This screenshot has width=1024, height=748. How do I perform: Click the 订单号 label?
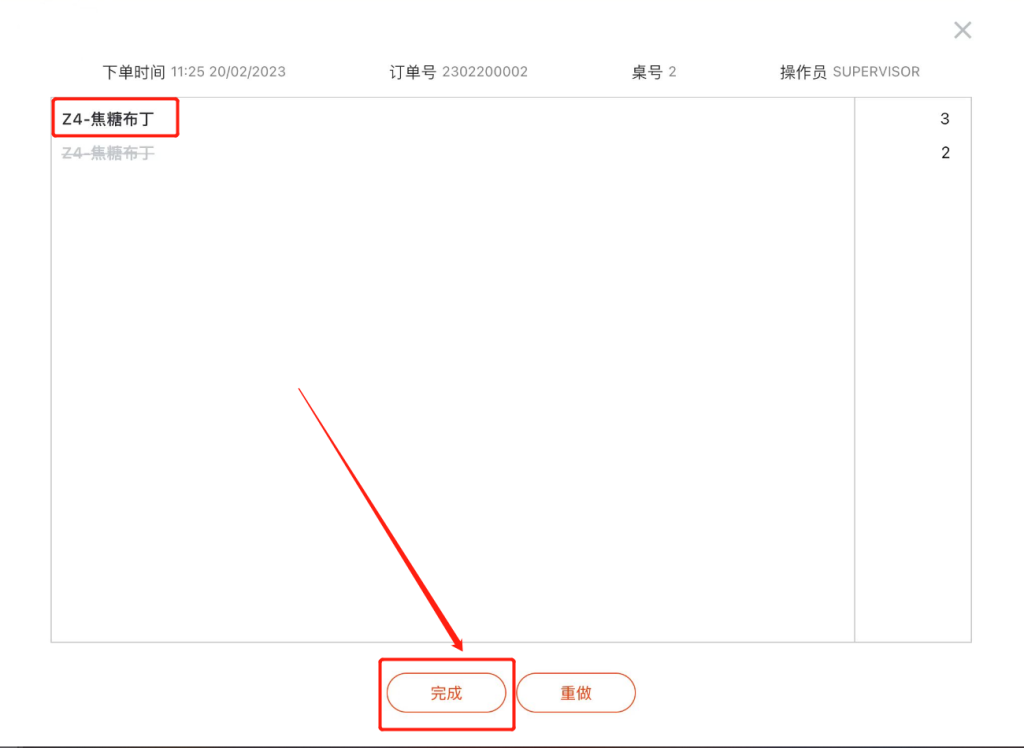coord(413,72)
